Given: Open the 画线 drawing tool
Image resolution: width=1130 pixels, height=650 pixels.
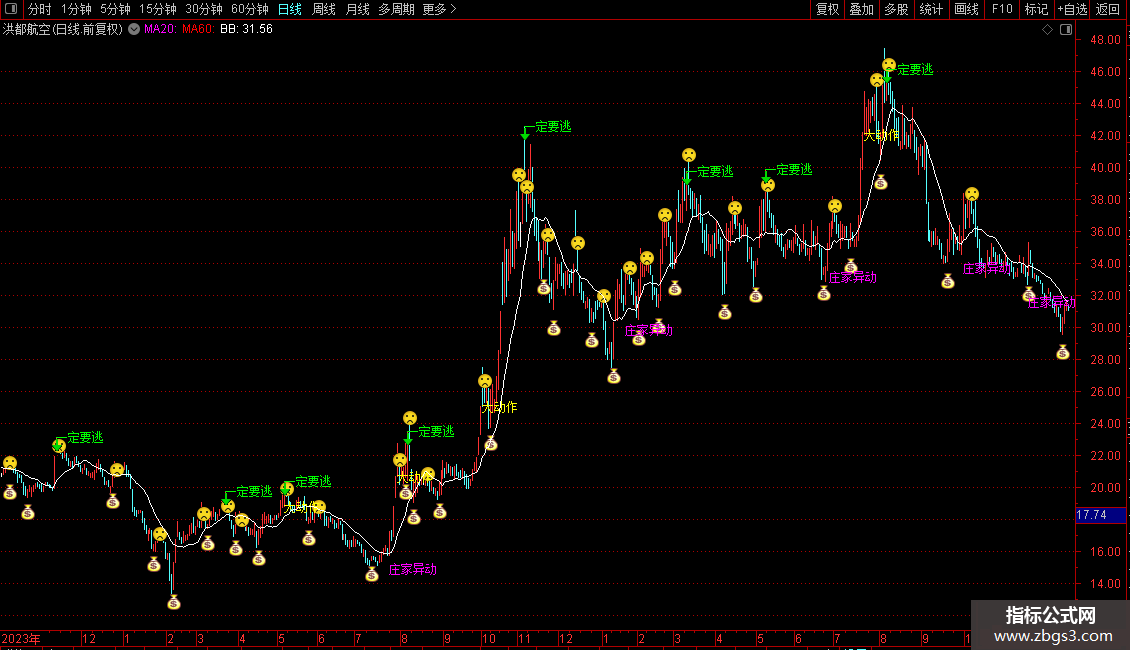Looking at the screenshot, I should pos(966,9).
